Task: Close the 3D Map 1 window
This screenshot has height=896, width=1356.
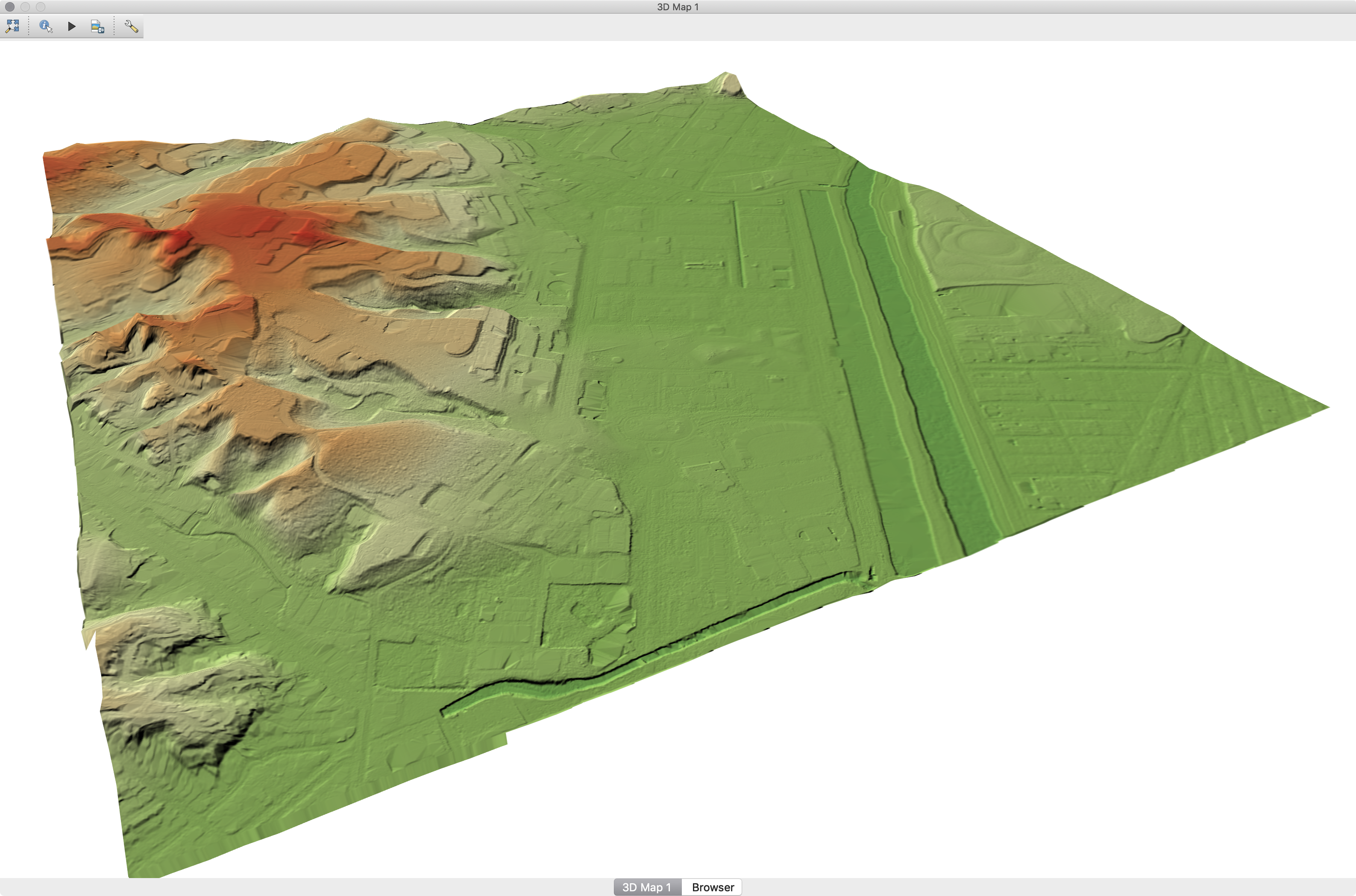Action: coord(10,7)
